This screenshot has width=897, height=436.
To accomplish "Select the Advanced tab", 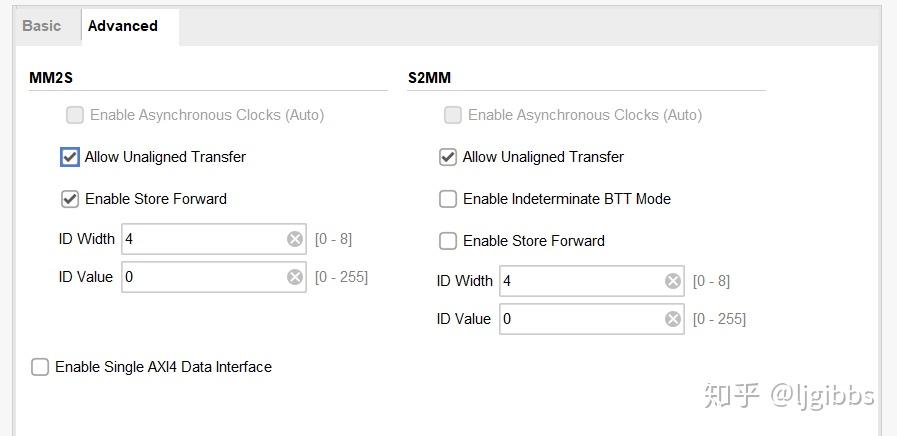I will 123,26.
